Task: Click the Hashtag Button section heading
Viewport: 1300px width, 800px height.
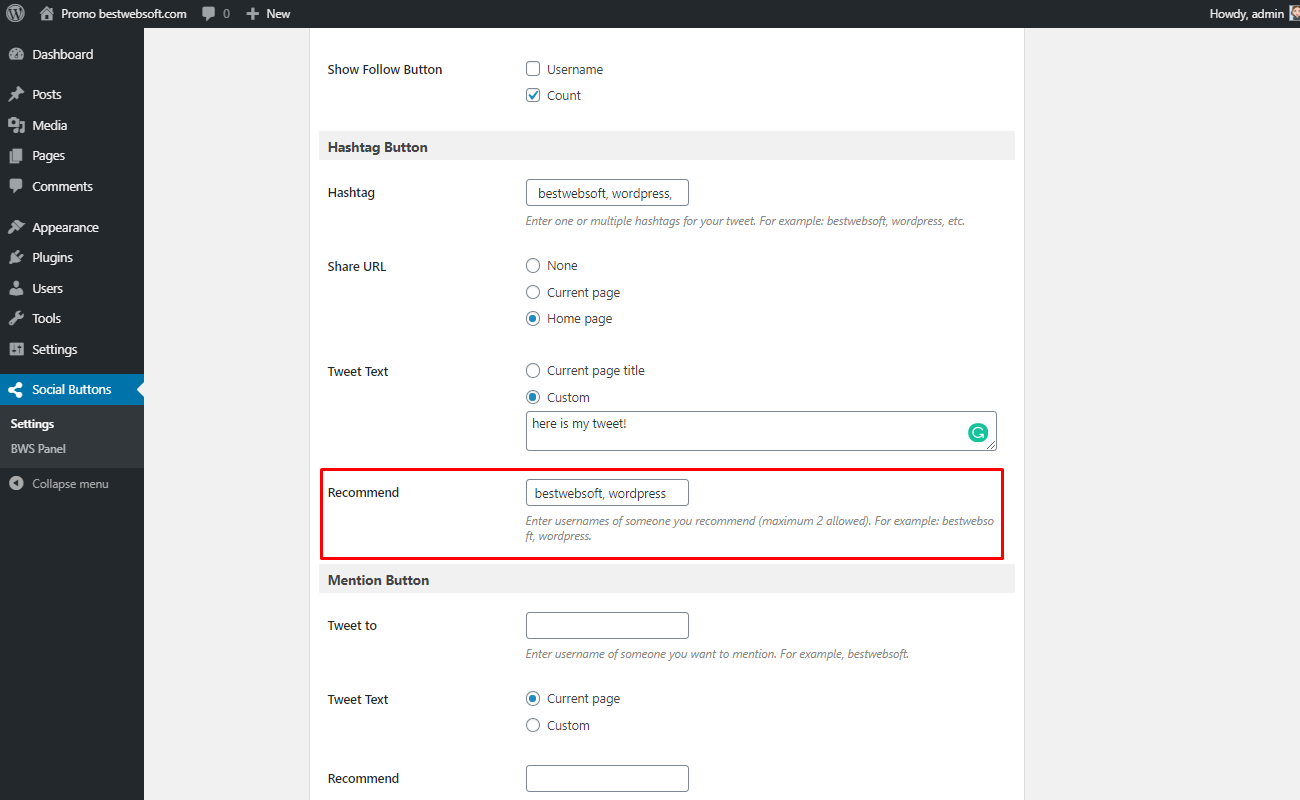Action: 378,147
